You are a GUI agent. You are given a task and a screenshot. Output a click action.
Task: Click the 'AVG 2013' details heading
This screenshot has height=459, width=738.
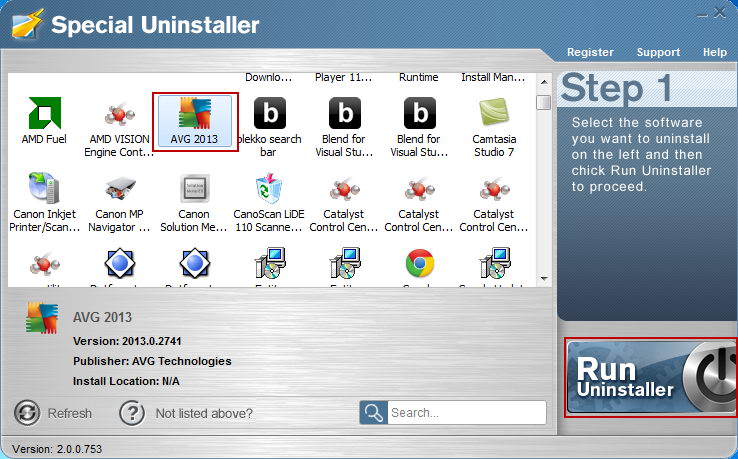click(102, 317)
